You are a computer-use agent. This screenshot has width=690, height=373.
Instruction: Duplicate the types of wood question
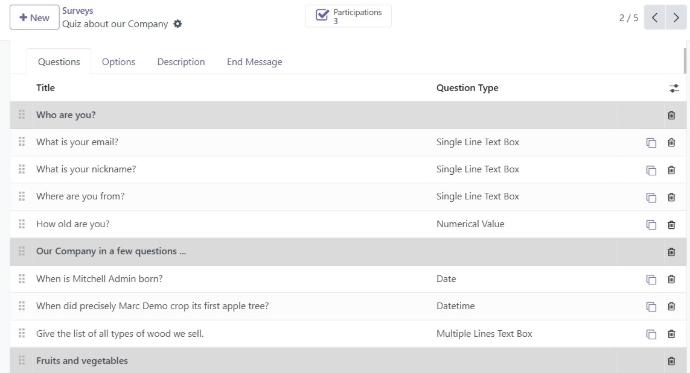651,334
